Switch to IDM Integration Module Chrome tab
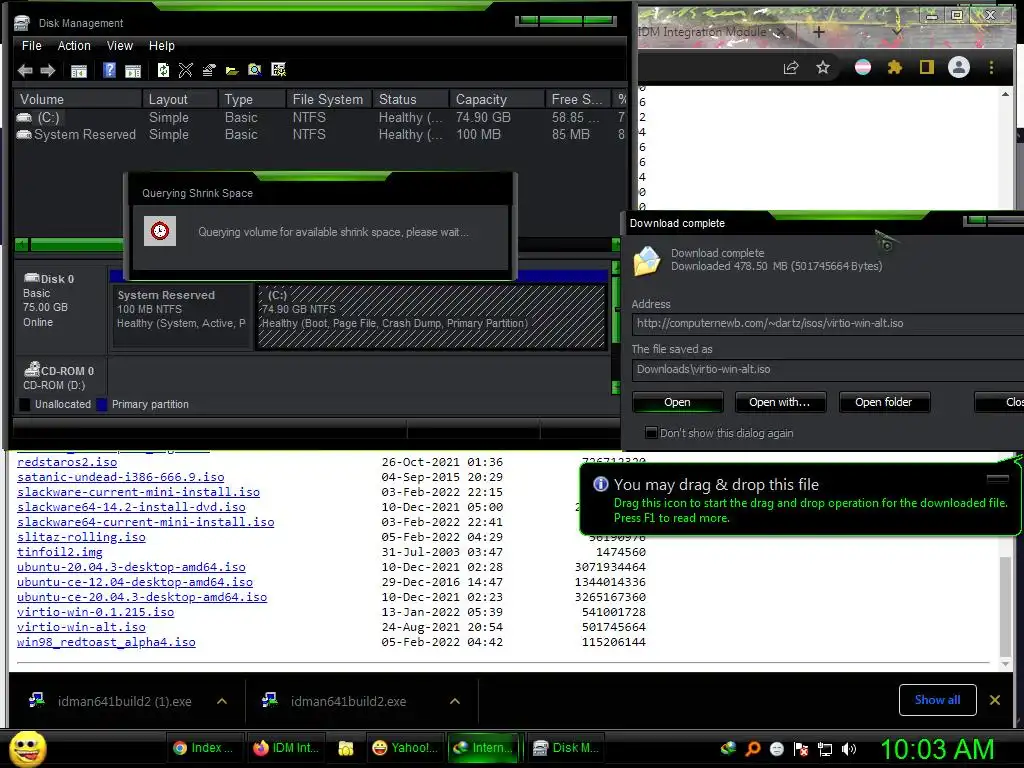 702,31
